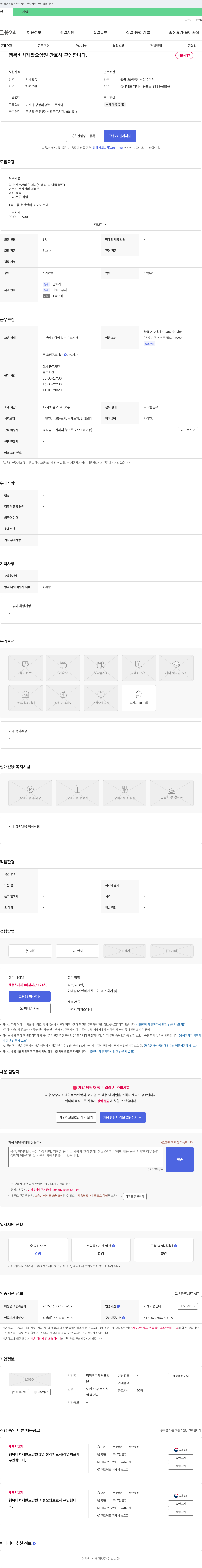Click the top 고용24 입사지원 button
The height and width of the screenshot is (1568, 202).
coord(120,136)
